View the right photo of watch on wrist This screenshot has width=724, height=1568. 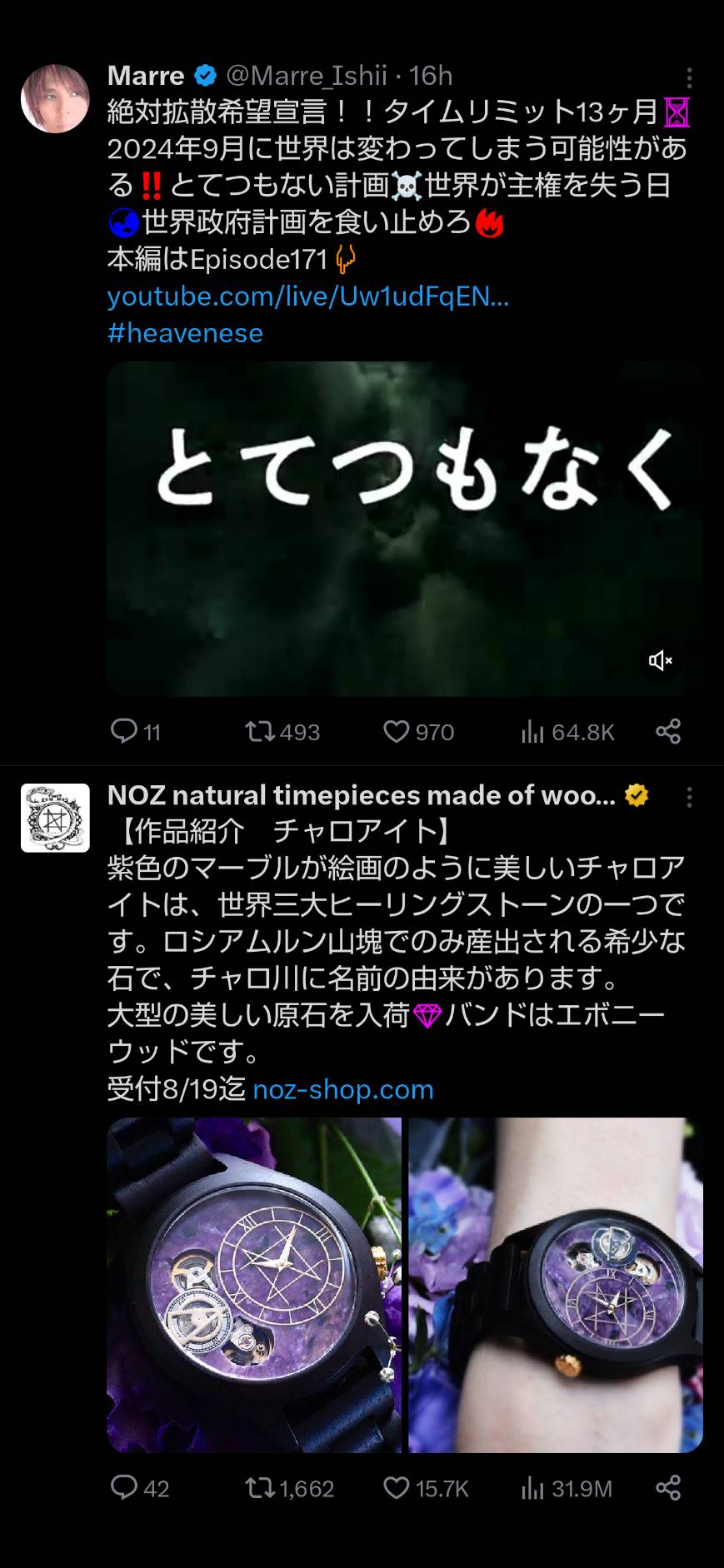[556, 1285]
